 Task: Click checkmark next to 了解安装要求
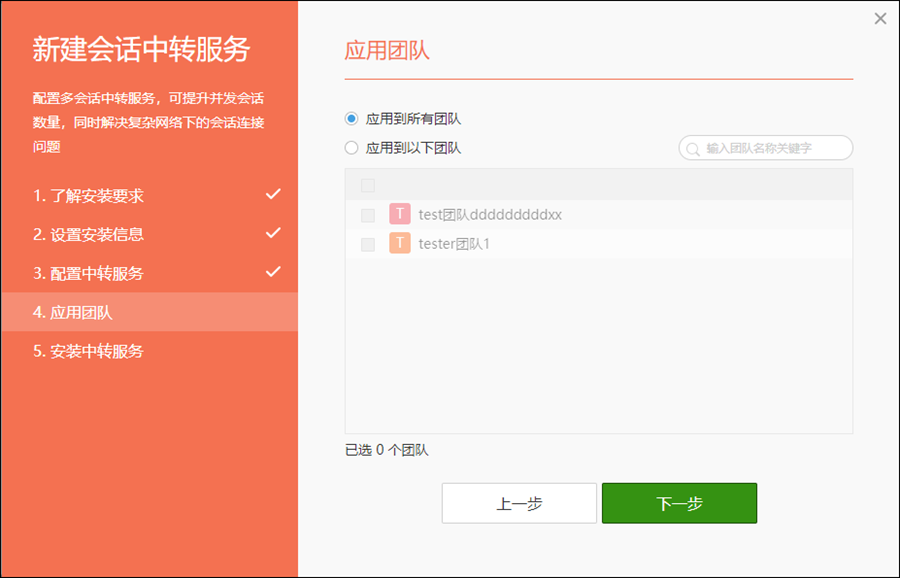(x=273, y=194)
